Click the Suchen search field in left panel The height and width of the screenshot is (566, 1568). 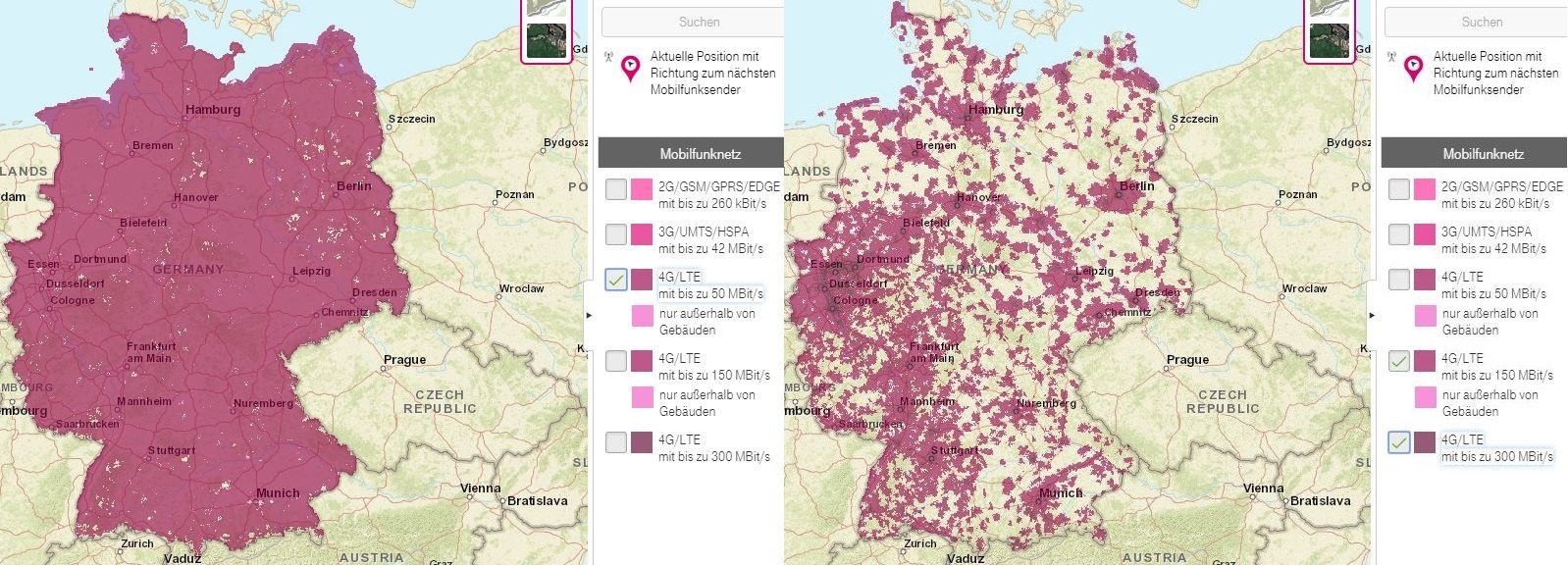tap(693, 22)
